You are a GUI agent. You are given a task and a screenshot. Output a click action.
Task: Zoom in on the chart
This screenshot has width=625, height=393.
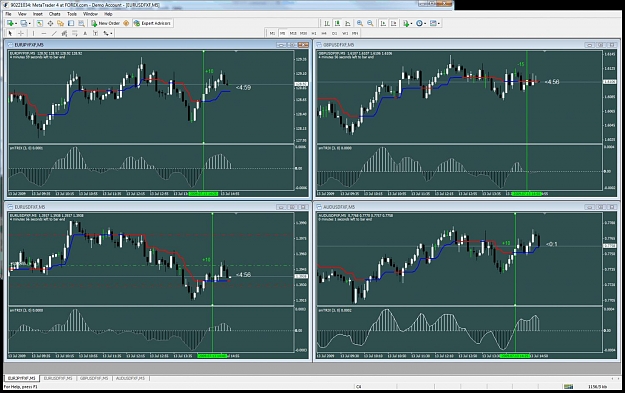(x=360, y=23)
